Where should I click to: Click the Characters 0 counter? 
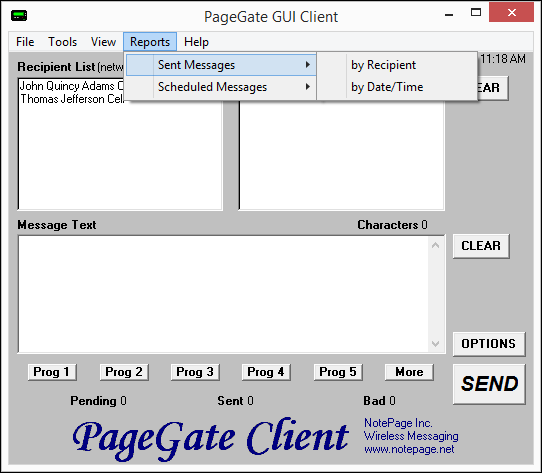click(392, 225)
